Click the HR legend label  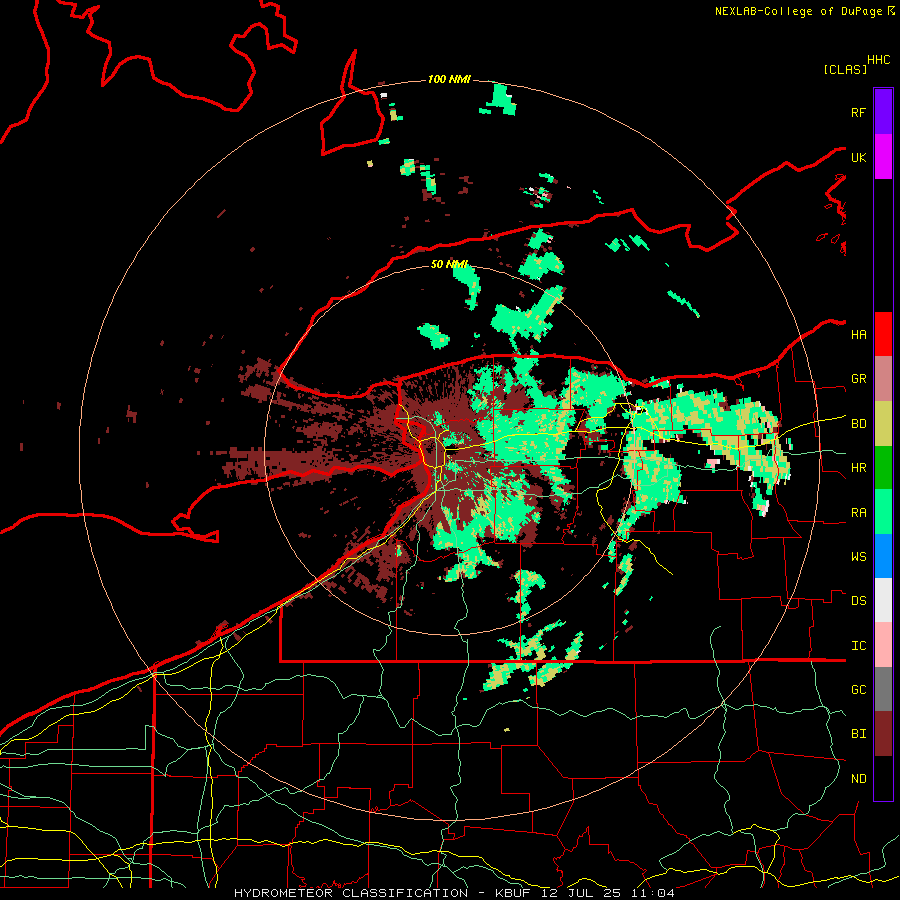pos(858,468)
